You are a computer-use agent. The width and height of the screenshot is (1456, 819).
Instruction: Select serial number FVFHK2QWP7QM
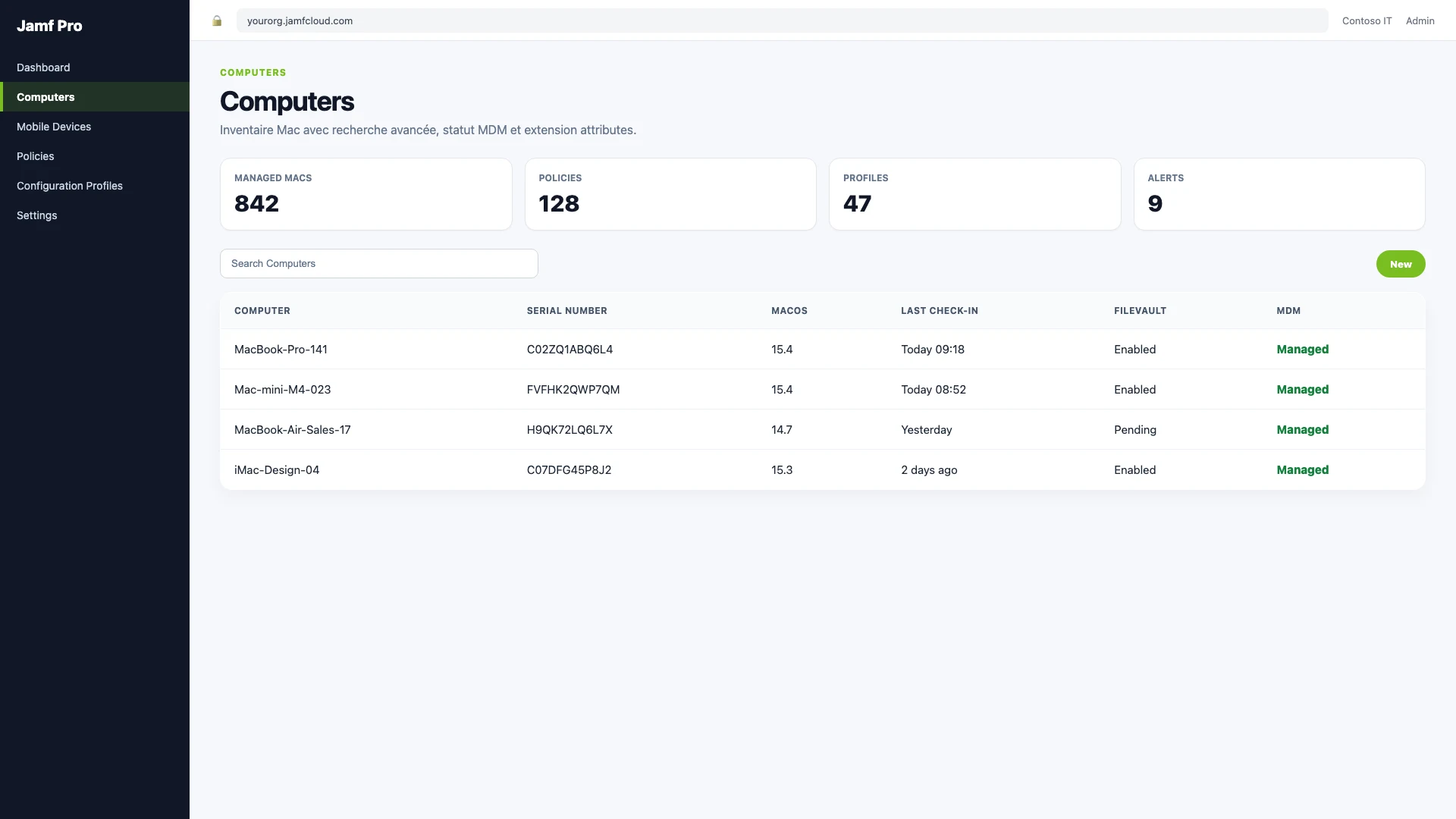tap(573, 390)
